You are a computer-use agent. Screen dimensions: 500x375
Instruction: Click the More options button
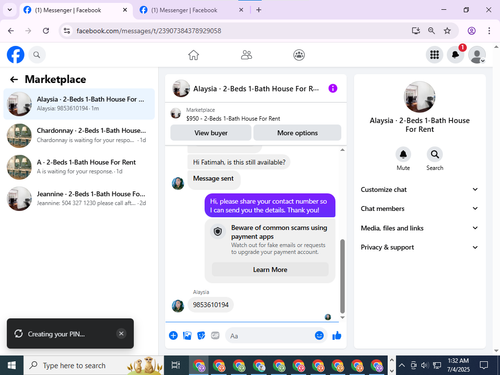pos(297,133)
